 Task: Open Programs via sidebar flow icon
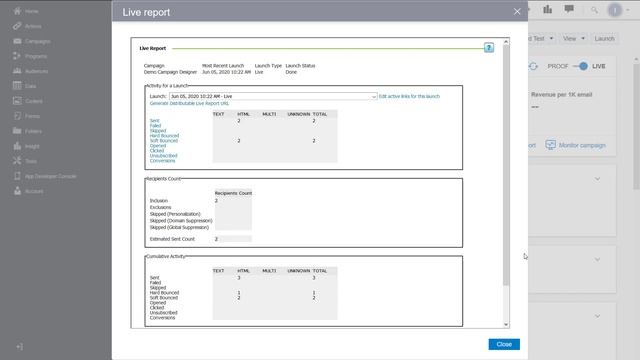point(17,56)
